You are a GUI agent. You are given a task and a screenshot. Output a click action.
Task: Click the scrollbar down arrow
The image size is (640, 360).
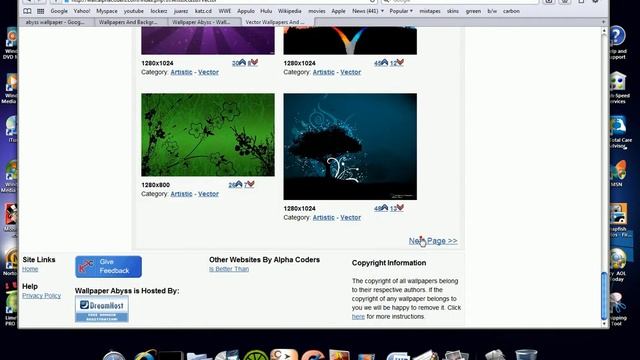(604, 324)
